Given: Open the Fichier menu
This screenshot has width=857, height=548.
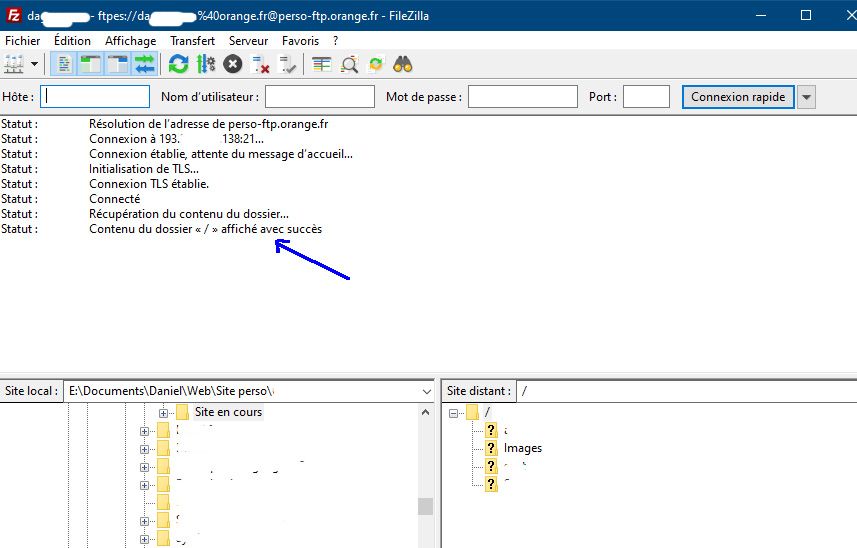Looking at the screenshot, I should 23,41.
